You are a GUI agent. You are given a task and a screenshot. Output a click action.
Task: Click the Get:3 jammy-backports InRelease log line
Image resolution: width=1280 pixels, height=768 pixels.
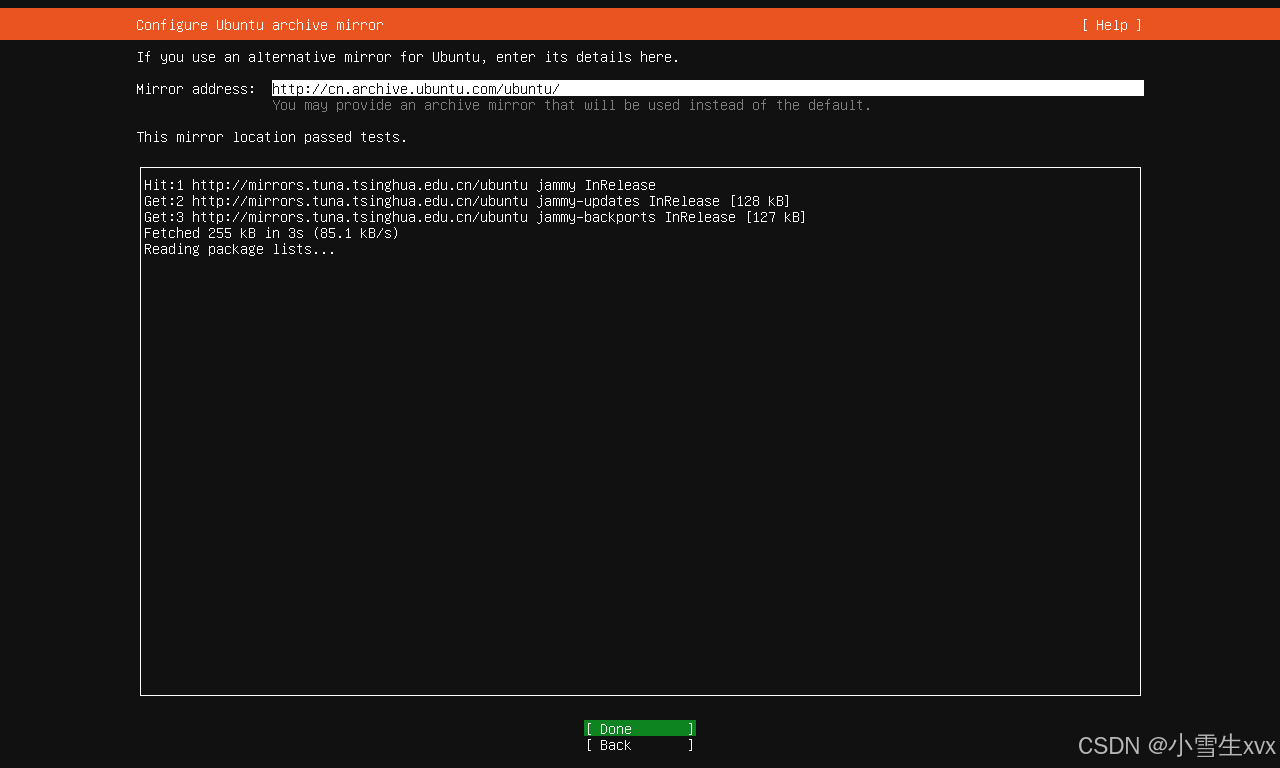tap(475, 217)
